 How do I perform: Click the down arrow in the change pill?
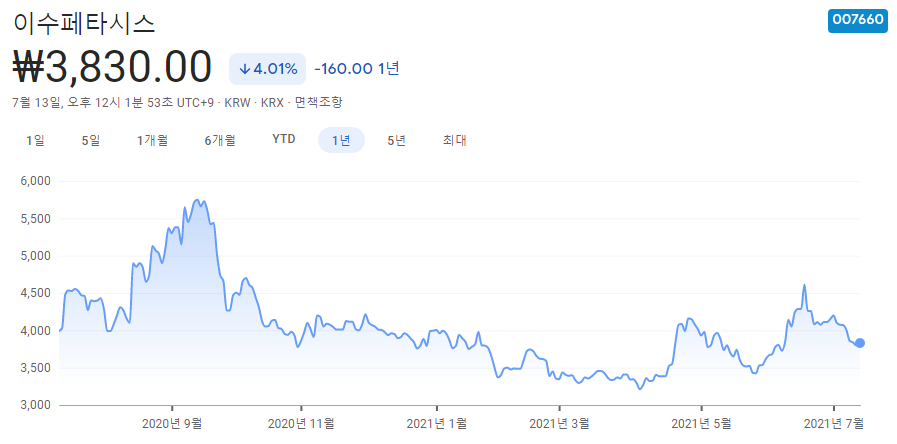244,69
